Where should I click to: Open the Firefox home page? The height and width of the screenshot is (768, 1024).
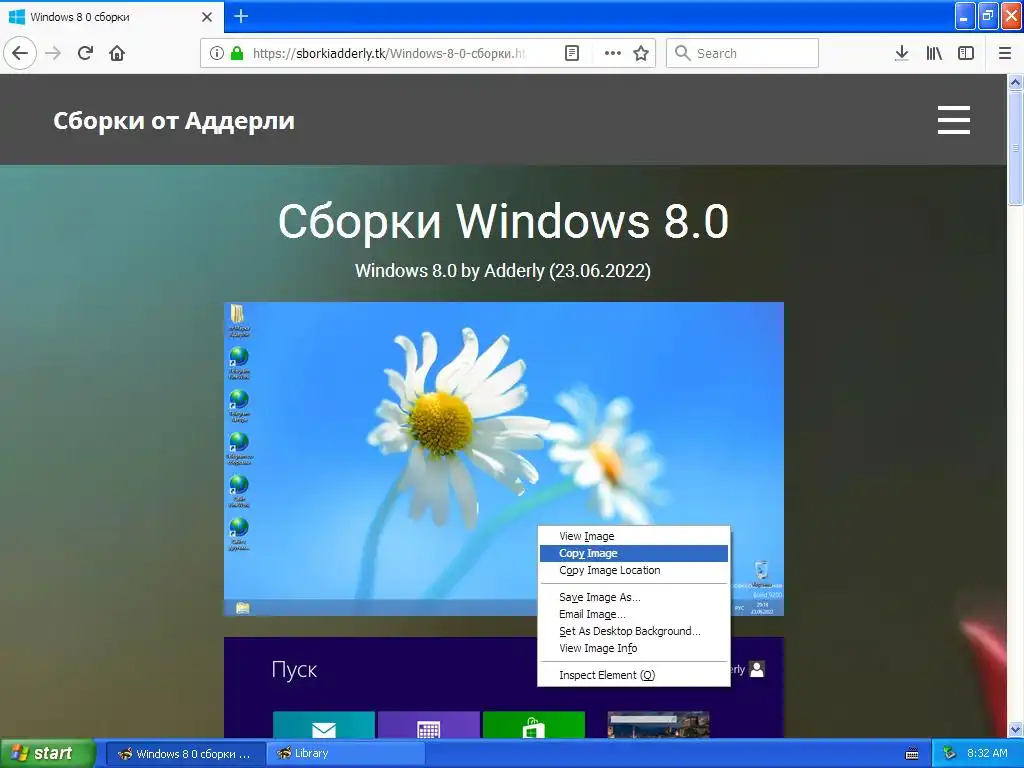coord(117,53)
